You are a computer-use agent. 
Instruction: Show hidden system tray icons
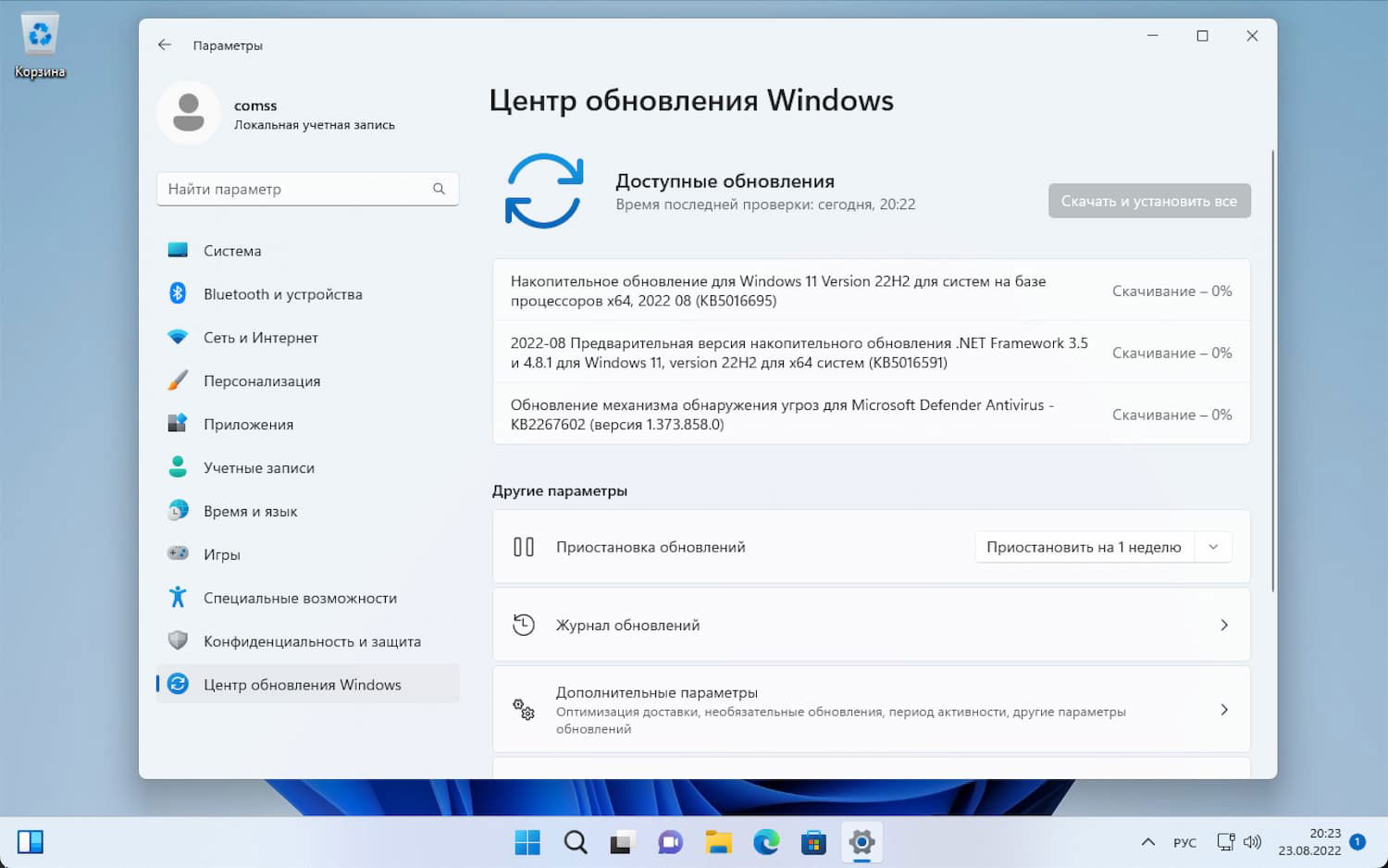(x=1148, y=842)
